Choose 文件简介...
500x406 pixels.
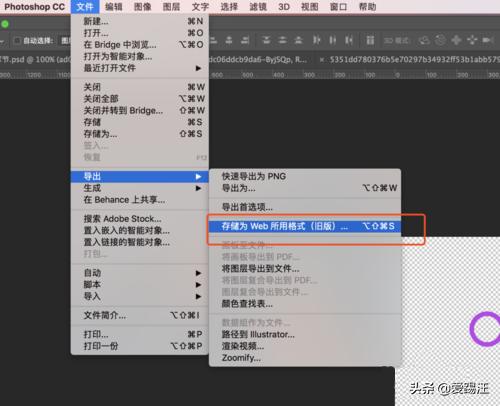pos(140,315)
